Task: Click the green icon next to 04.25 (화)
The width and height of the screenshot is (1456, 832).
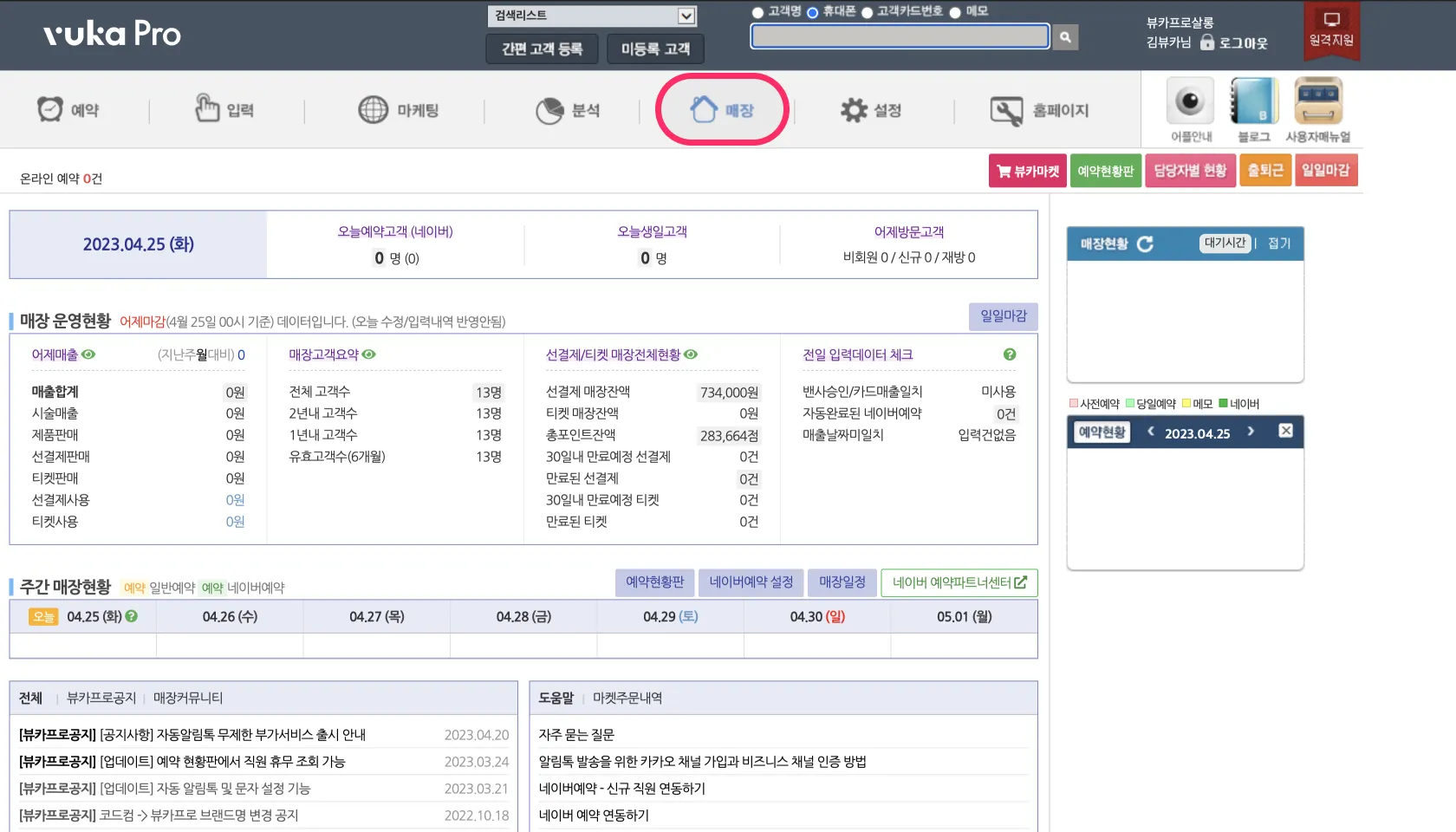Action: 132,616
